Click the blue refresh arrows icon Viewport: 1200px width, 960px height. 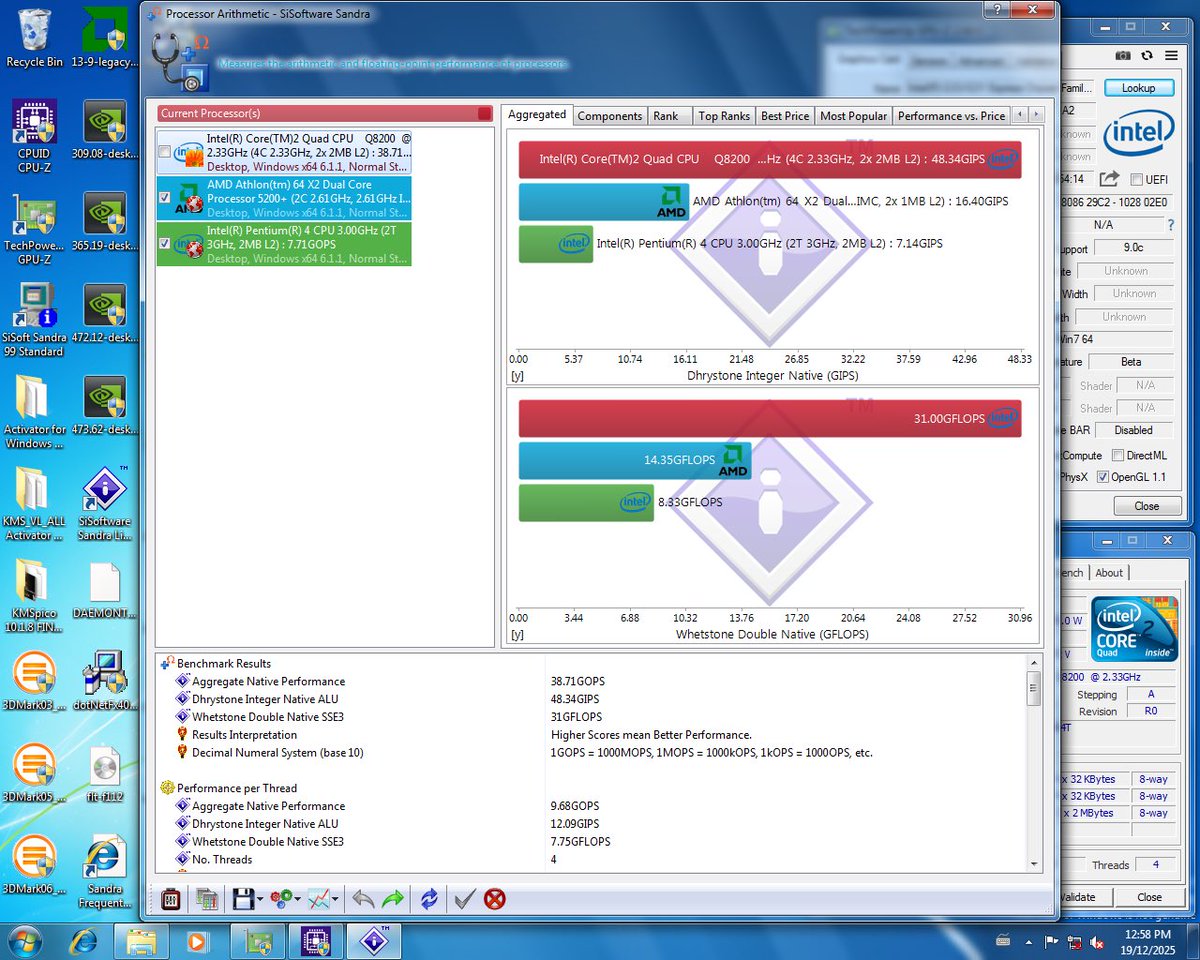[x=429, y=899]
